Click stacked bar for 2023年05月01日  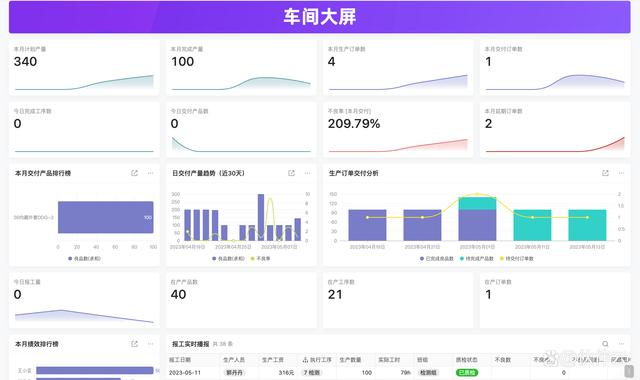tap(477, 219)
